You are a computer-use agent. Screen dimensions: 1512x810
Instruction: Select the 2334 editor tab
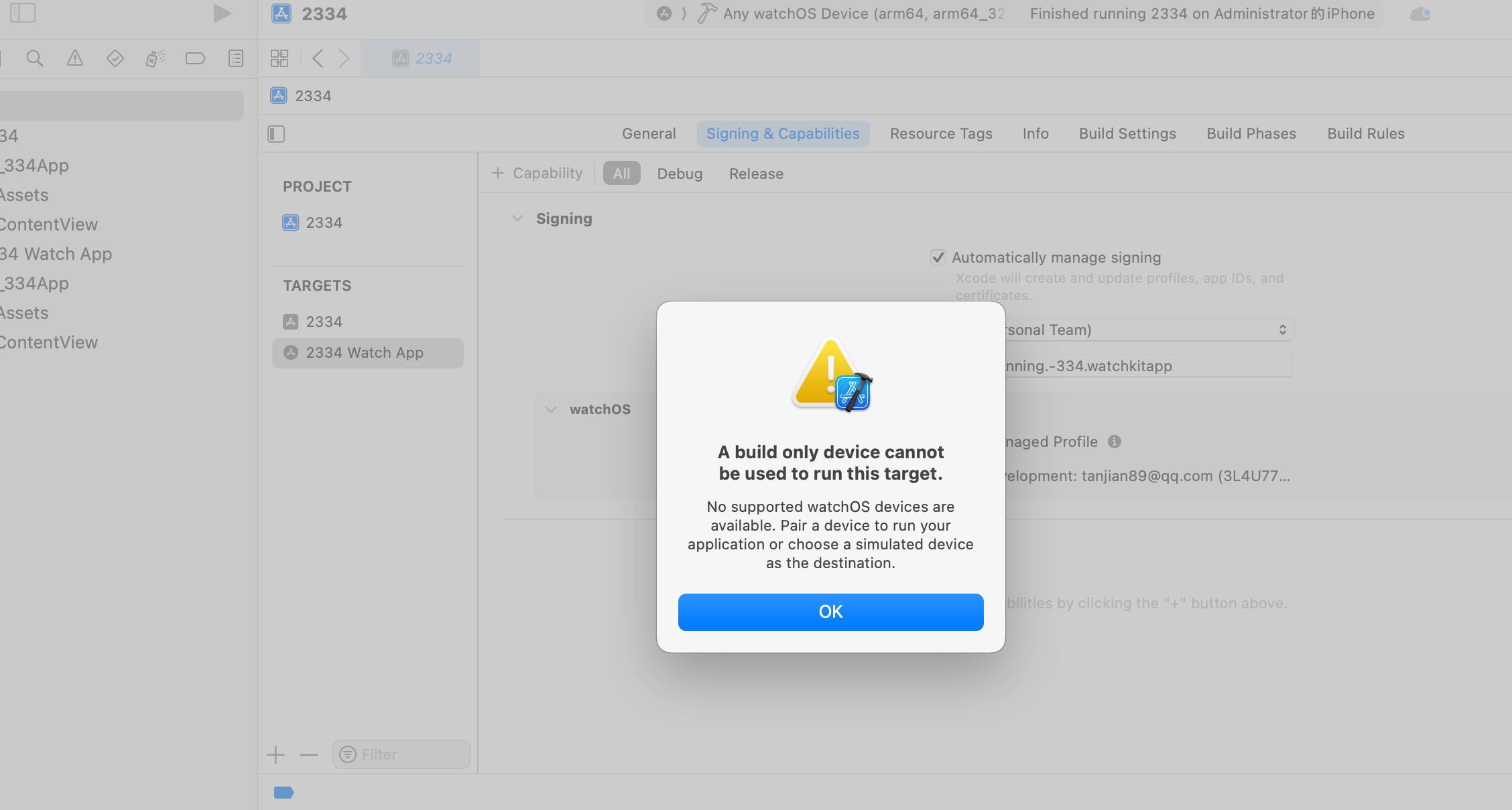pos(421,58)
